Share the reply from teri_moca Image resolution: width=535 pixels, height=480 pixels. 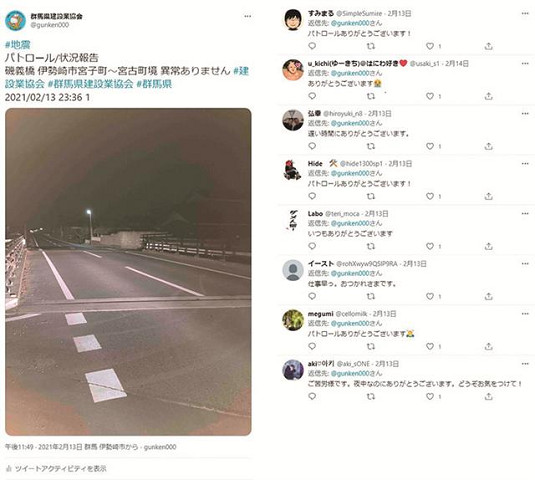(489, 246)
